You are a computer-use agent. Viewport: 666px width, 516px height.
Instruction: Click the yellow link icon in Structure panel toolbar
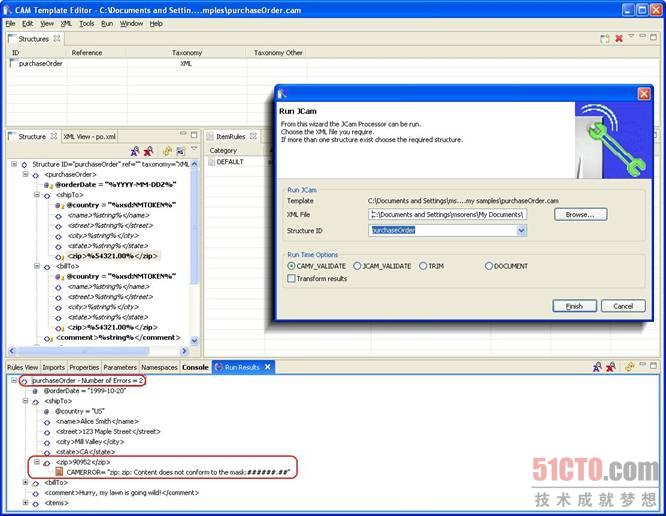click(x=167, y=151)
